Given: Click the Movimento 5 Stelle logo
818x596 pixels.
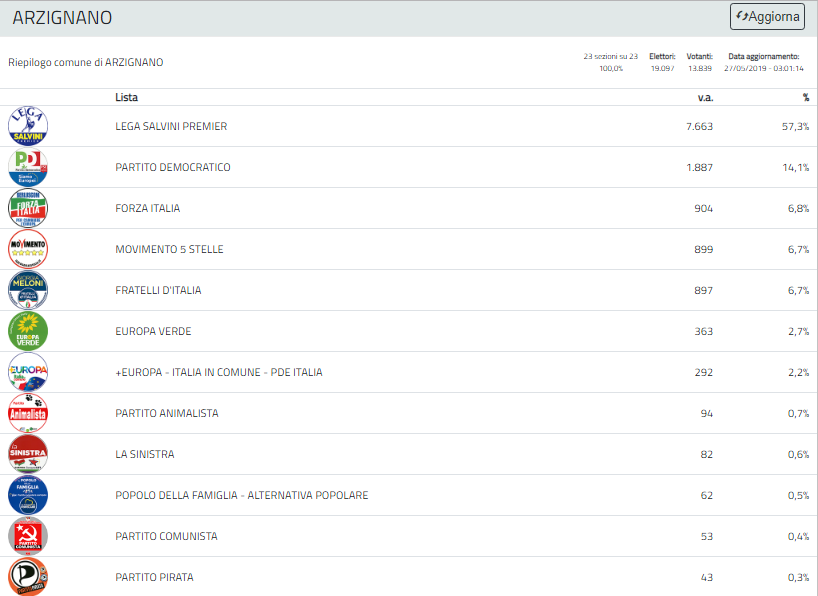Looking at the screenshot, I should pyautogui.click(x=28, y=249).
